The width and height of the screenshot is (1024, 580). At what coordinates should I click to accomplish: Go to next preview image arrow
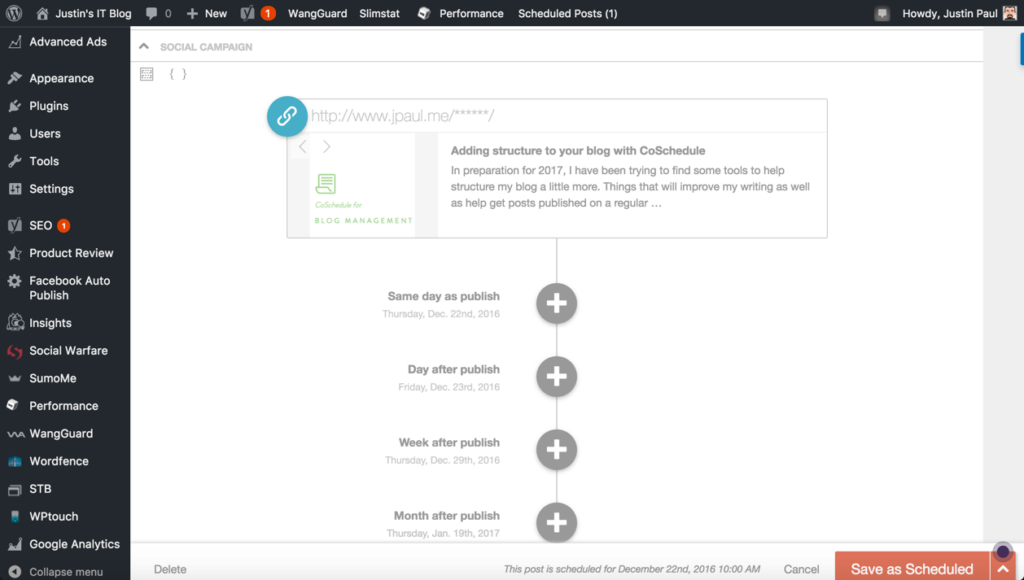point(327,146)
